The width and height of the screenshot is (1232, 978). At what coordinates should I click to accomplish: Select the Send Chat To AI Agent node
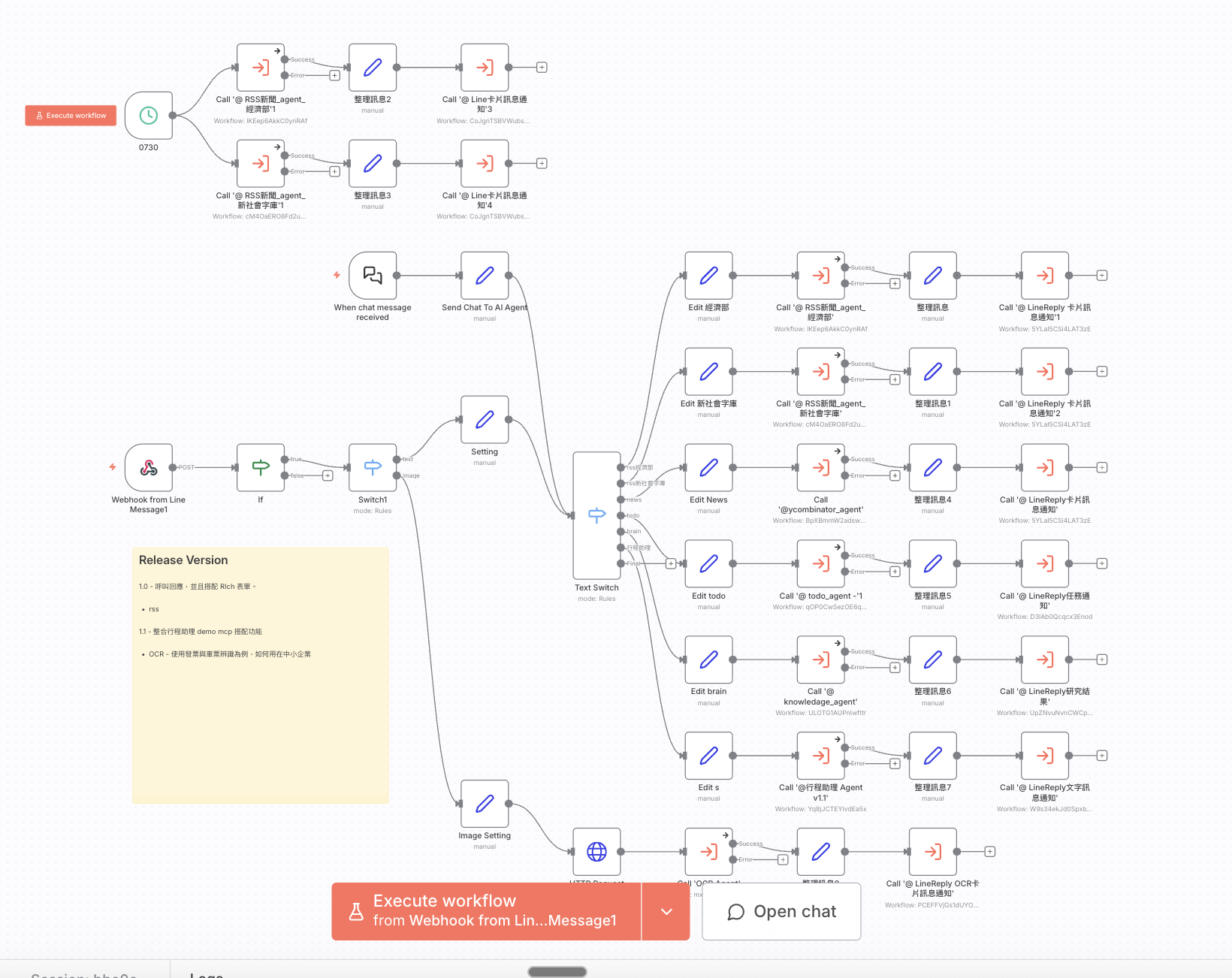click(485, 276)
